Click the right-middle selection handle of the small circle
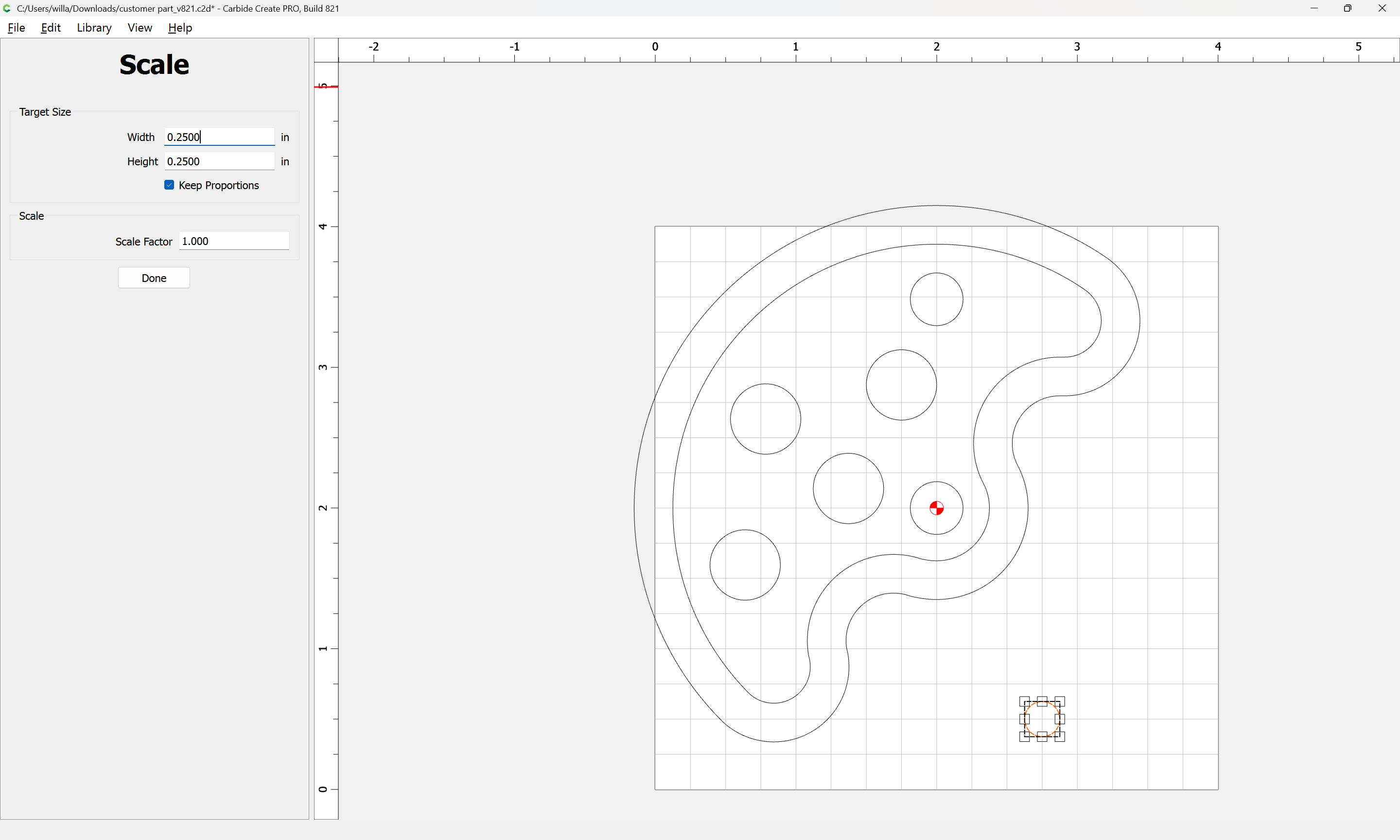The width and height of the screenshot is (1400, 840). [1059, 719]
